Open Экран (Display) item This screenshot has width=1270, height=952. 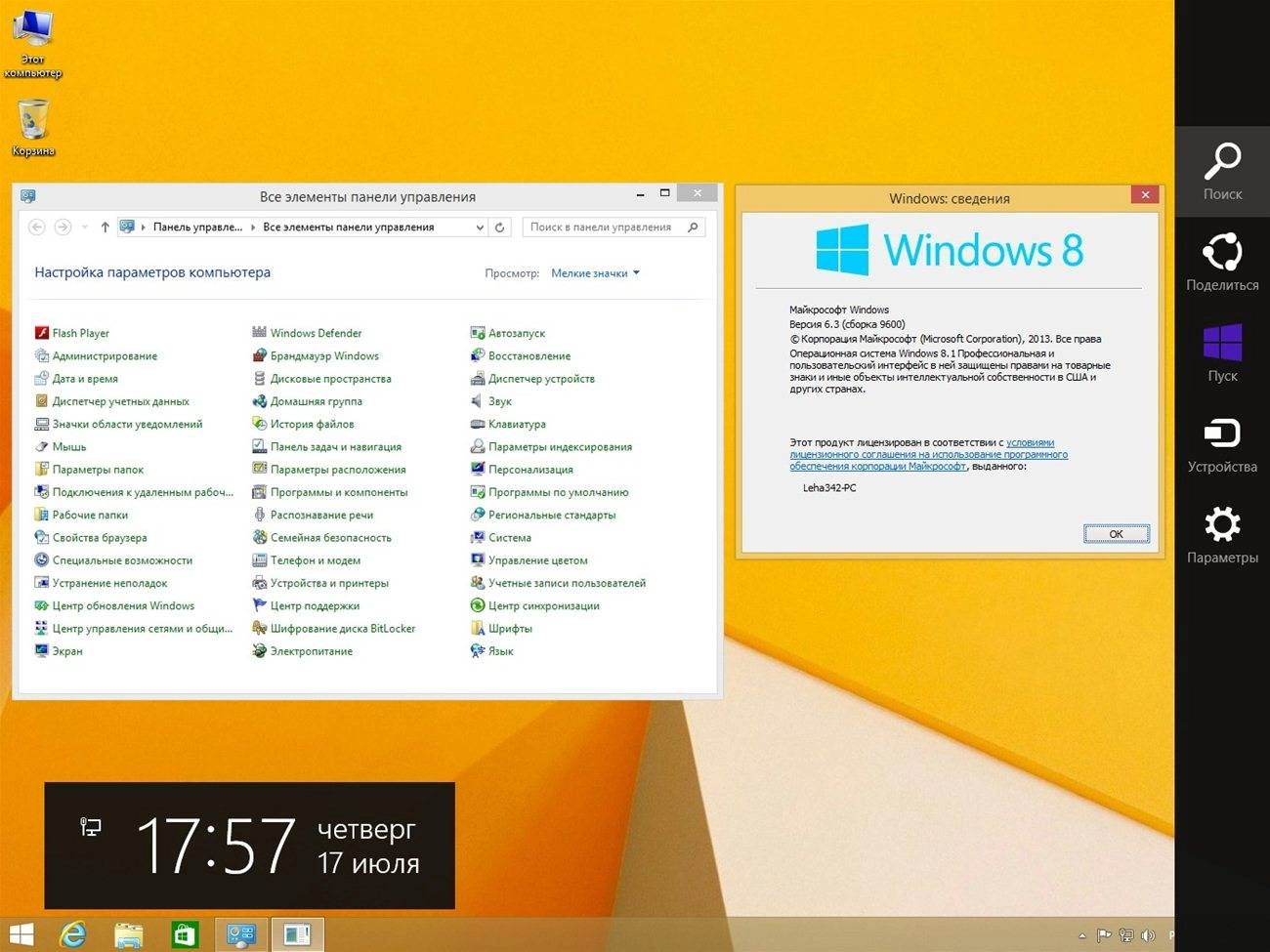[x=59, y=650]
